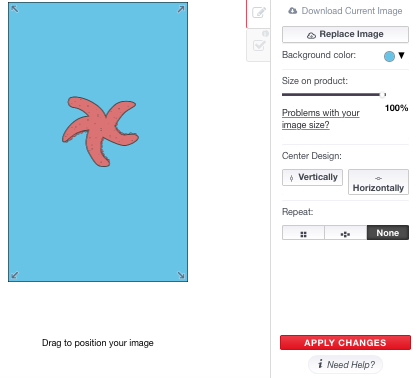Screen dimensions: 419x378
Task: Click the cloud download icon
Action: [x=293, y=11]
